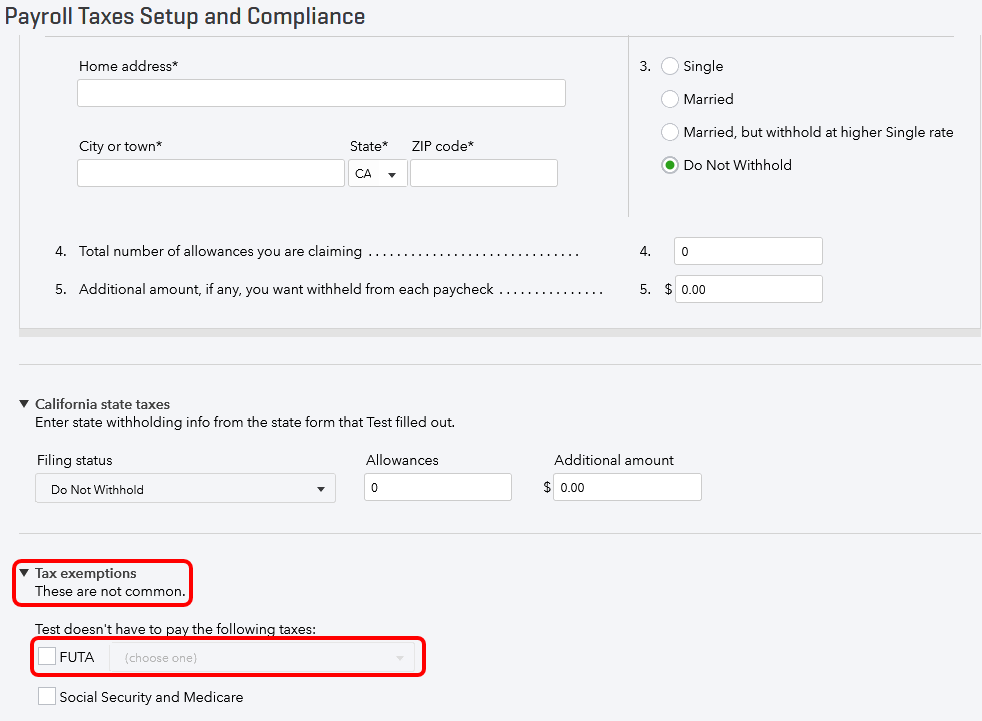The image size is (982, 721).
Task: Click the California Allowances field
Action: pyautogui.click(x=438, y=487)
